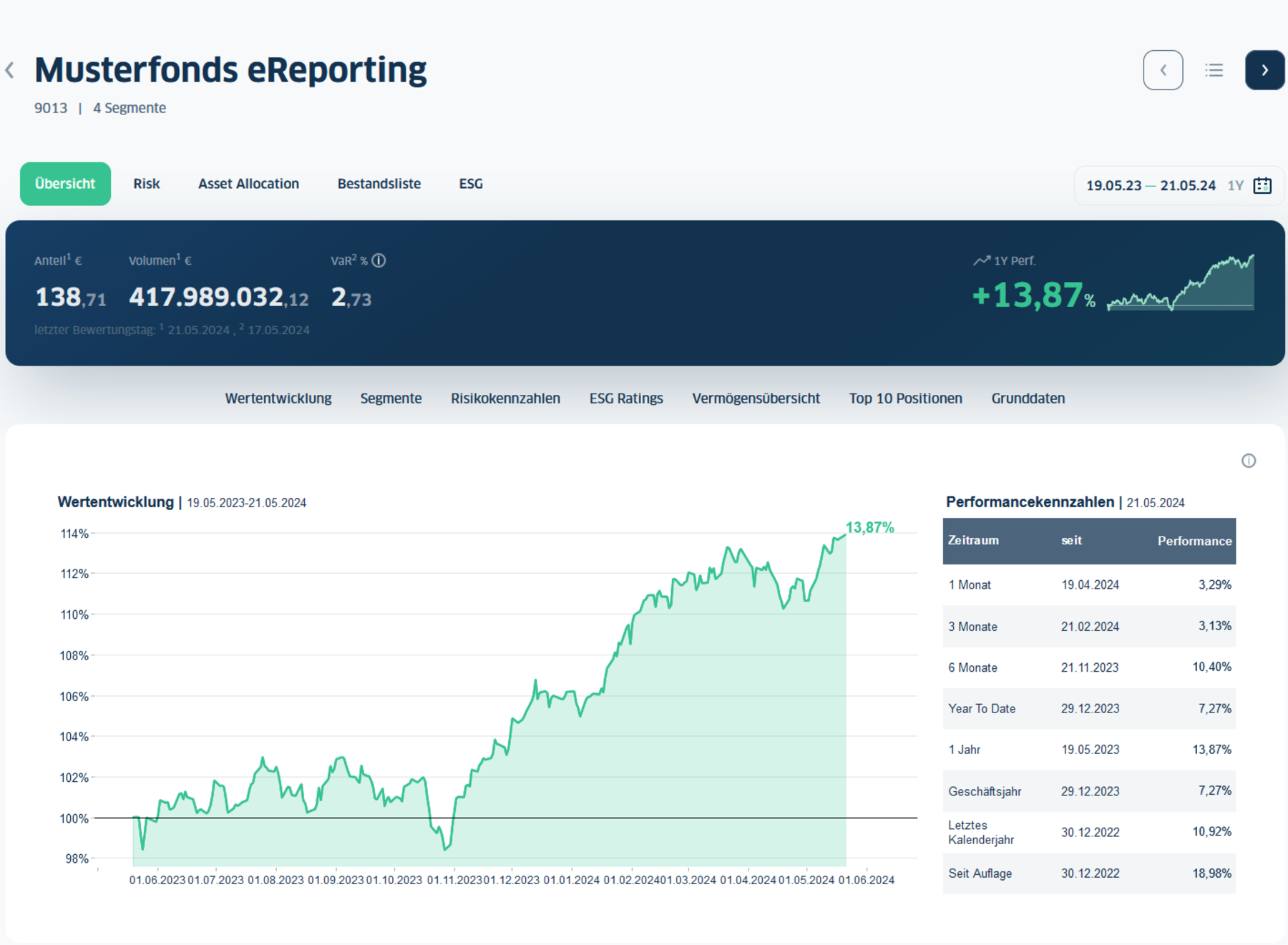1288x945 pixels.
Task: Open the fund list menu icon
Action: click(1214, 70)
